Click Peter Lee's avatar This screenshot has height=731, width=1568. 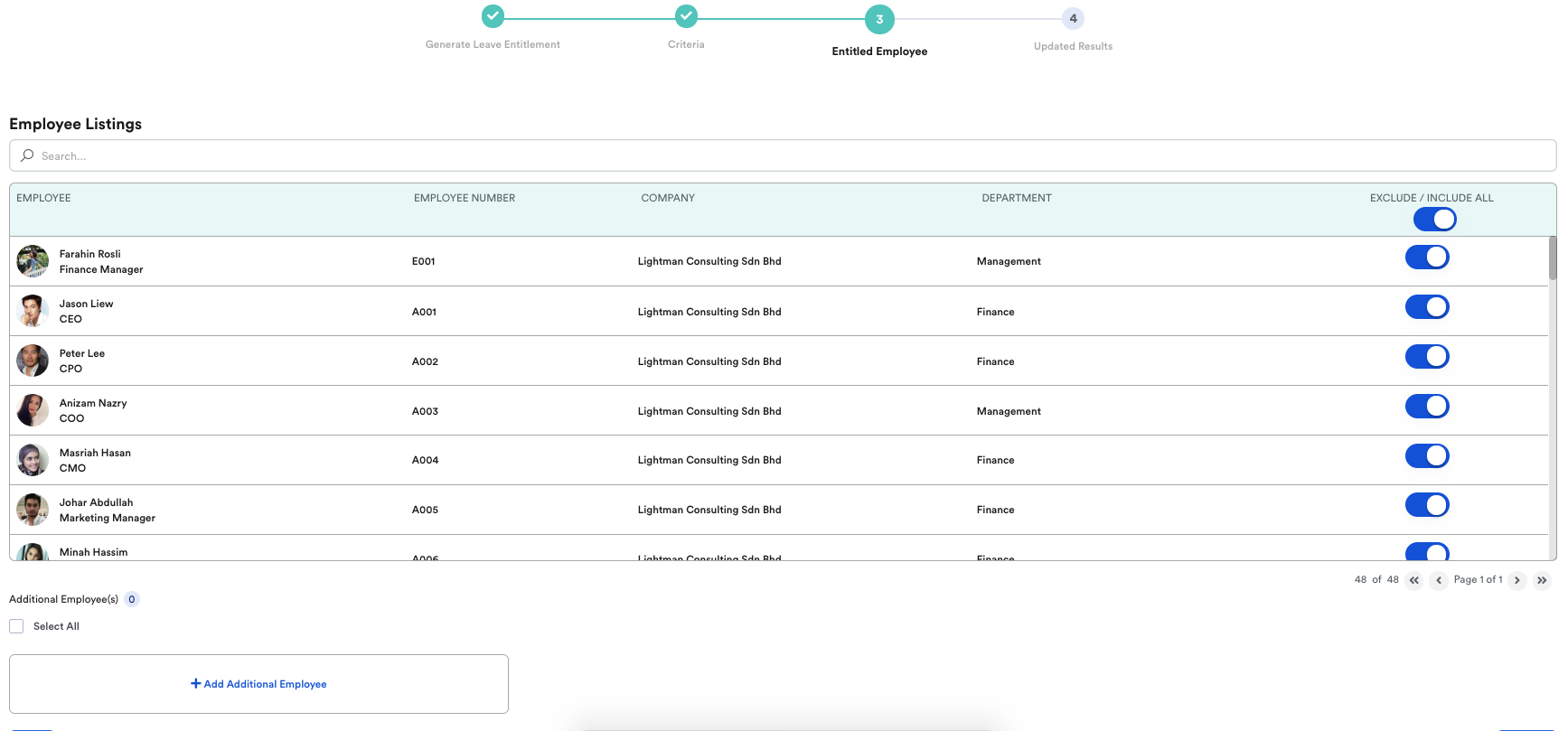click(33, 361)
